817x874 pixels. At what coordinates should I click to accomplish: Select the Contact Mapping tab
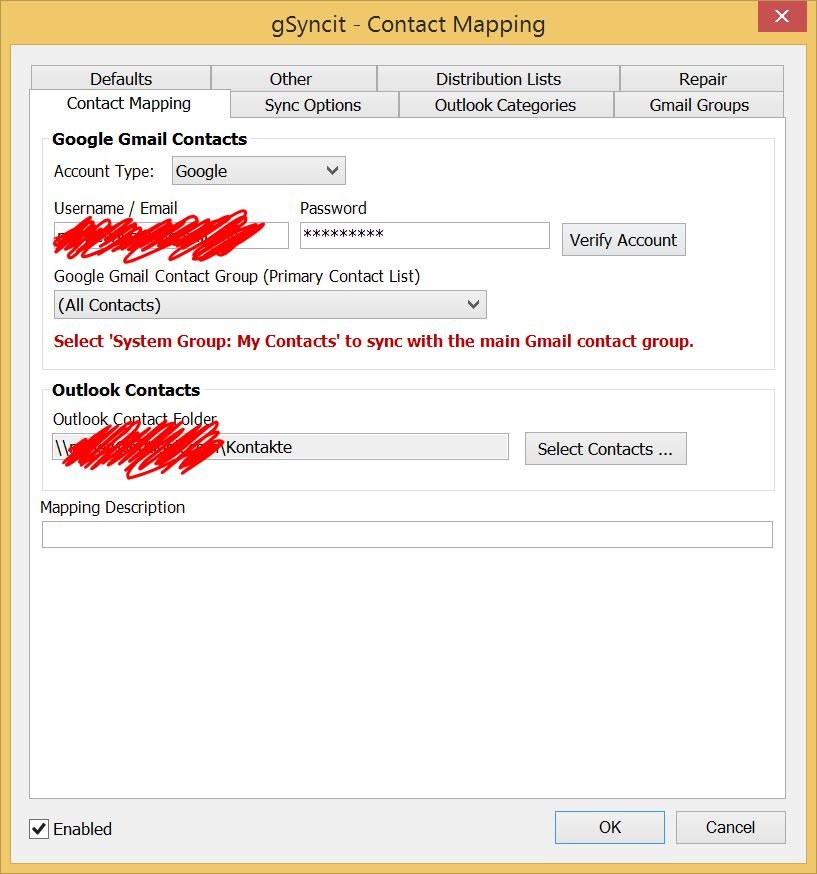pos(129,104)
